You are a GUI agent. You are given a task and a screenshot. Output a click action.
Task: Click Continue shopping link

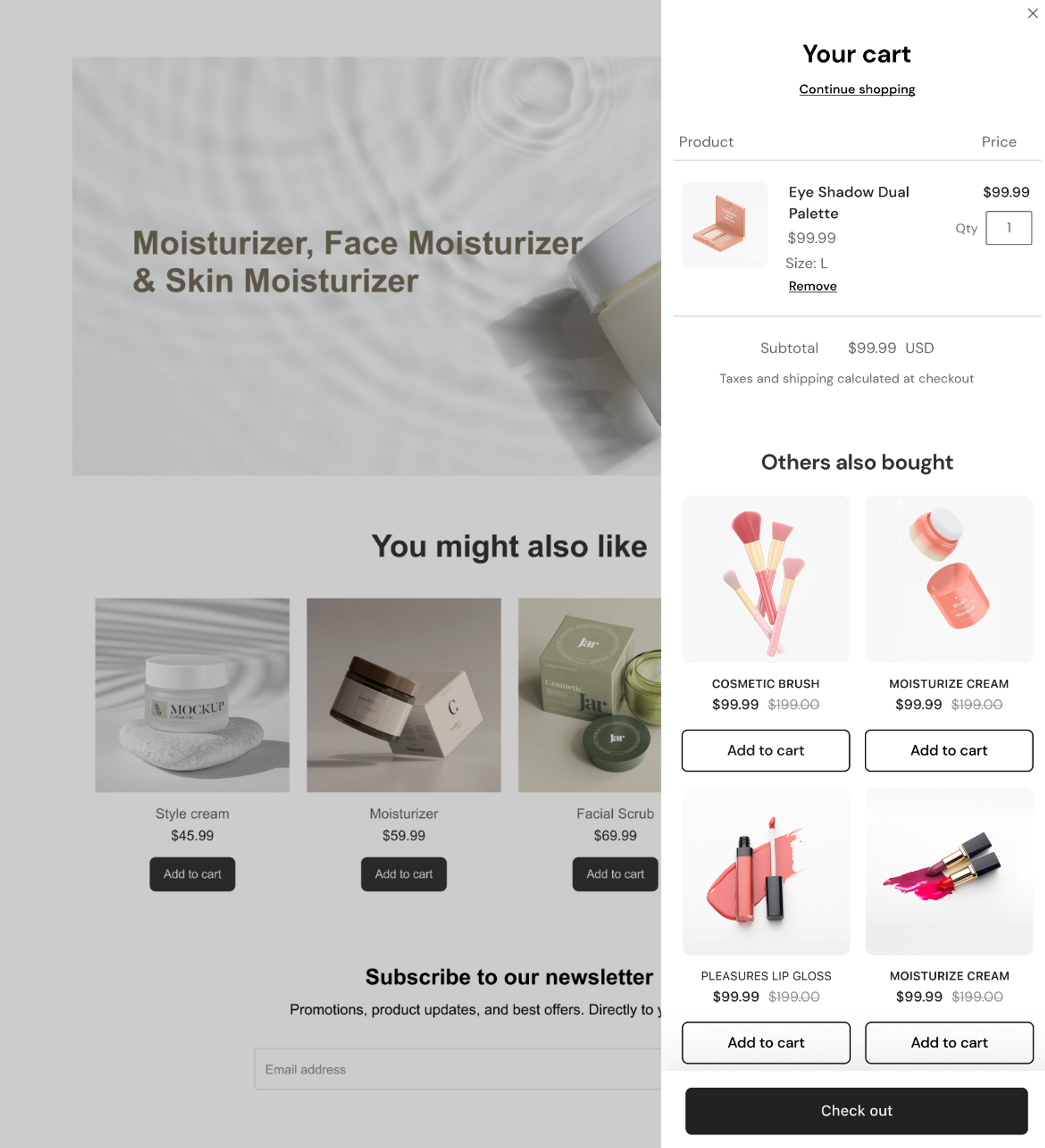pyautogui.click(x=856, y=89)
